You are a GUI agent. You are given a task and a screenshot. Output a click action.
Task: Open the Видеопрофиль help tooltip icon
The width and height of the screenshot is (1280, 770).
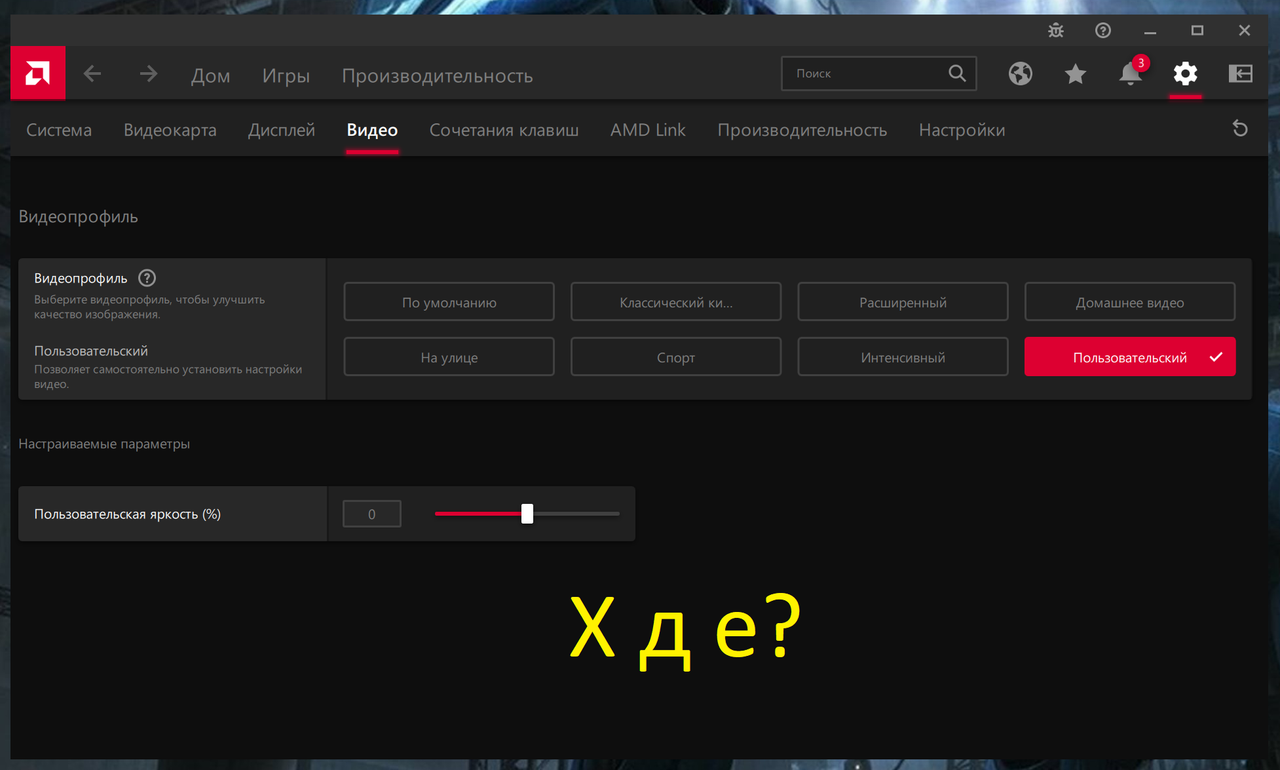[x=147, y=278]
